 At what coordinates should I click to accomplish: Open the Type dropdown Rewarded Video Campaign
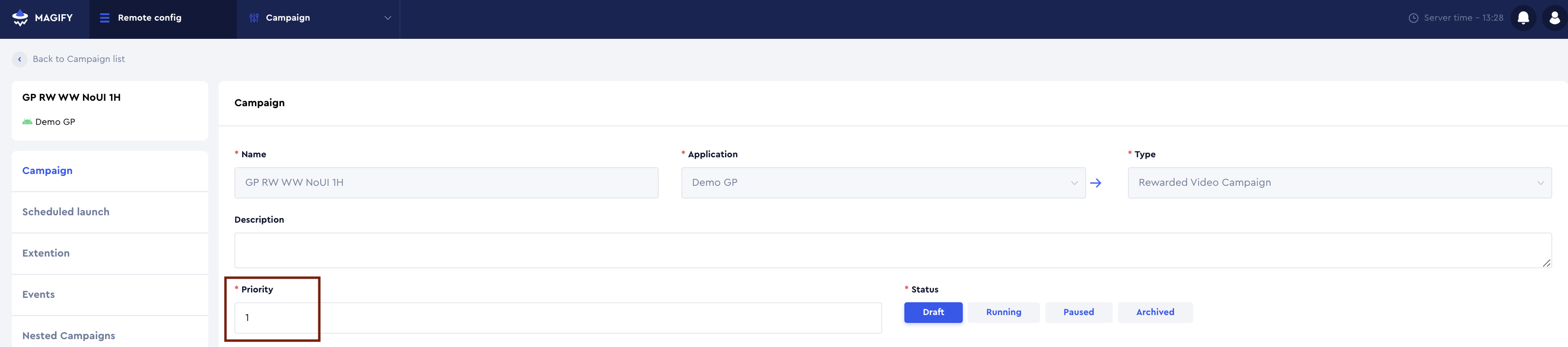coord(1339,183)
